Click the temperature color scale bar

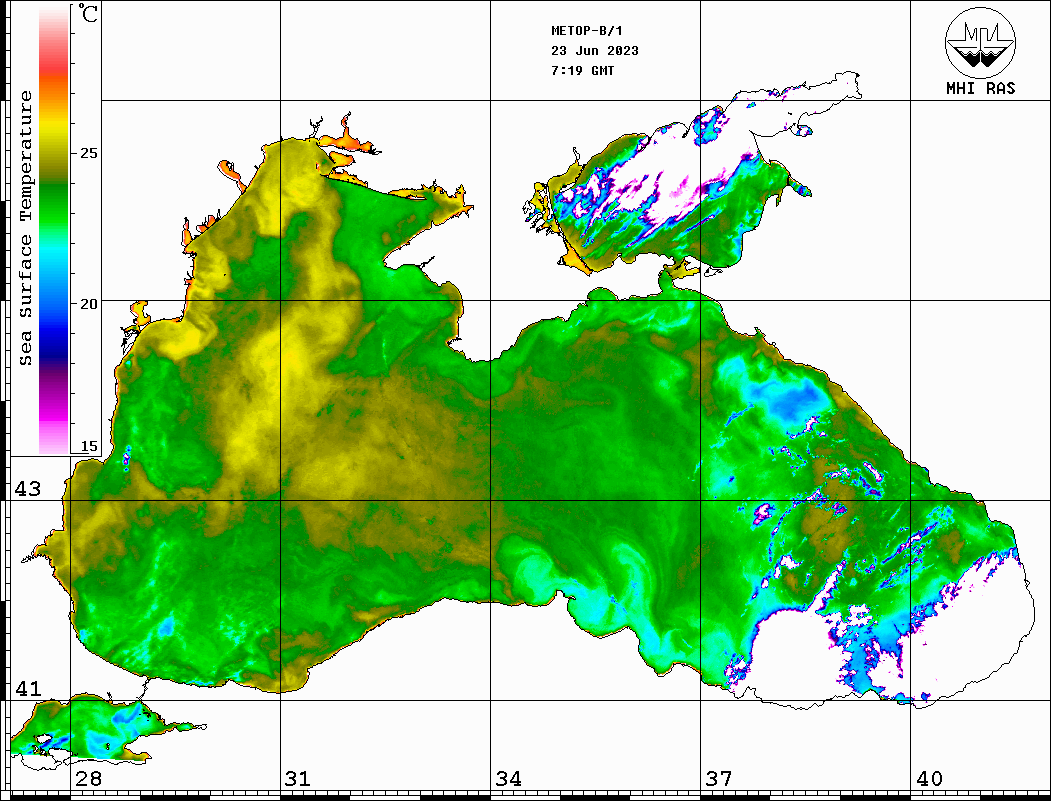click(54, 230)
